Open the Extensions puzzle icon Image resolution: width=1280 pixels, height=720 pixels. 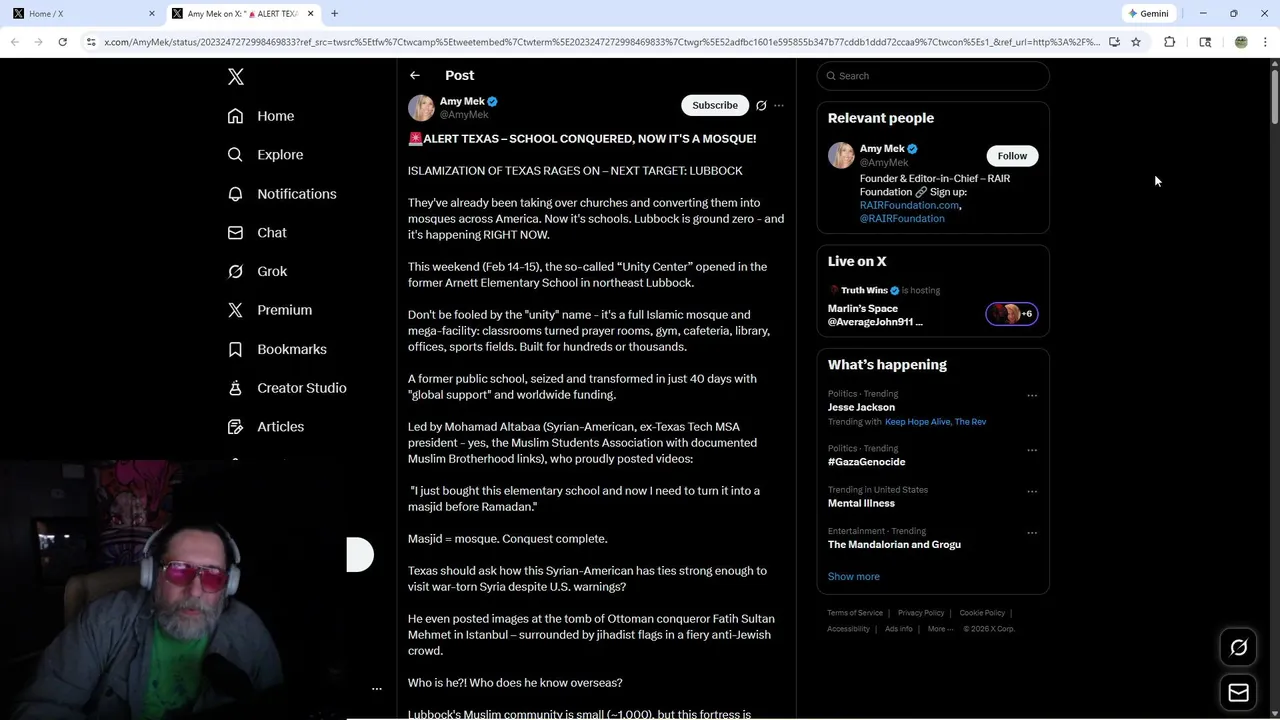click(1170, 42)
